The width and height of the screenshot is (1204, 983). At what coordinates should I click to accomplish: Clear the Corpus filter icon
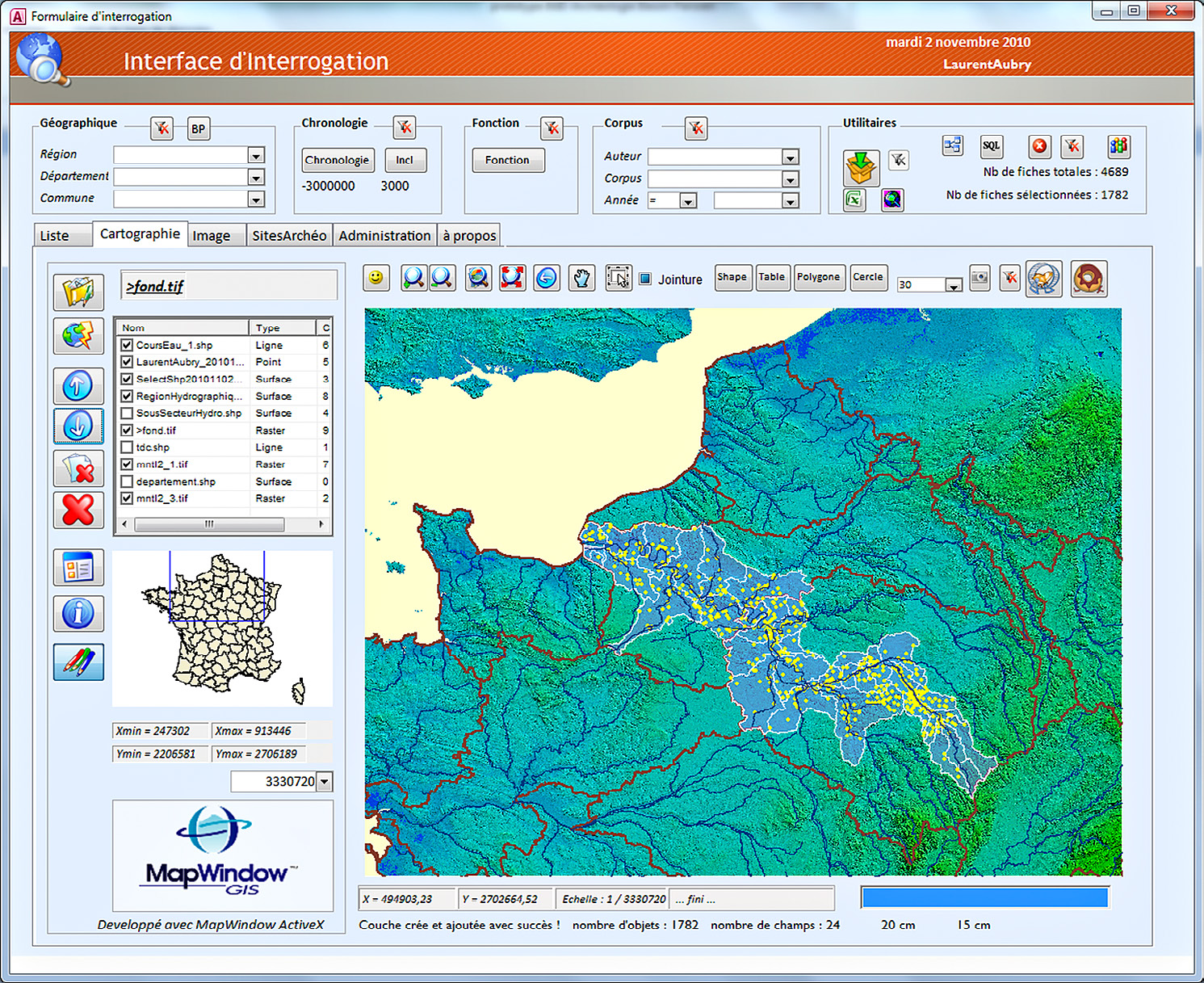click(x=696, y=128)
